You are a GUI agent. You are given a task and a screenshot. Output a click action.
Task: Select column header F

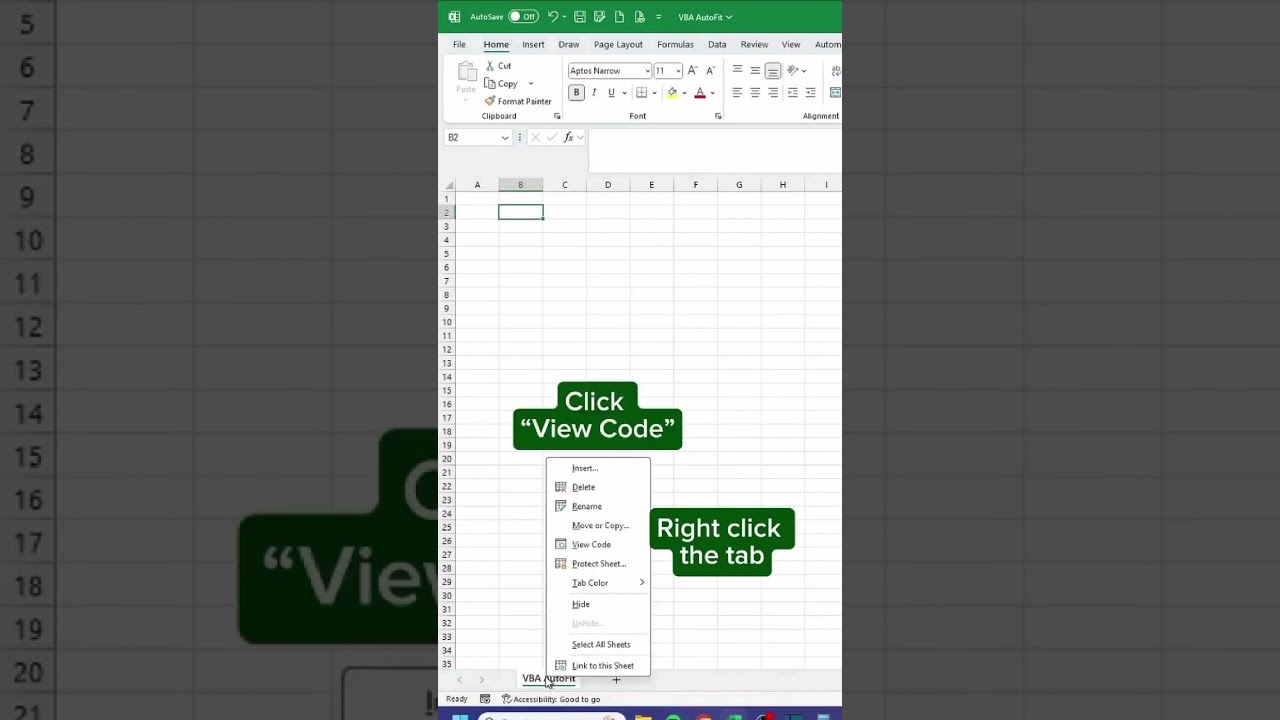pyautogui.click(x=695, y=185)
